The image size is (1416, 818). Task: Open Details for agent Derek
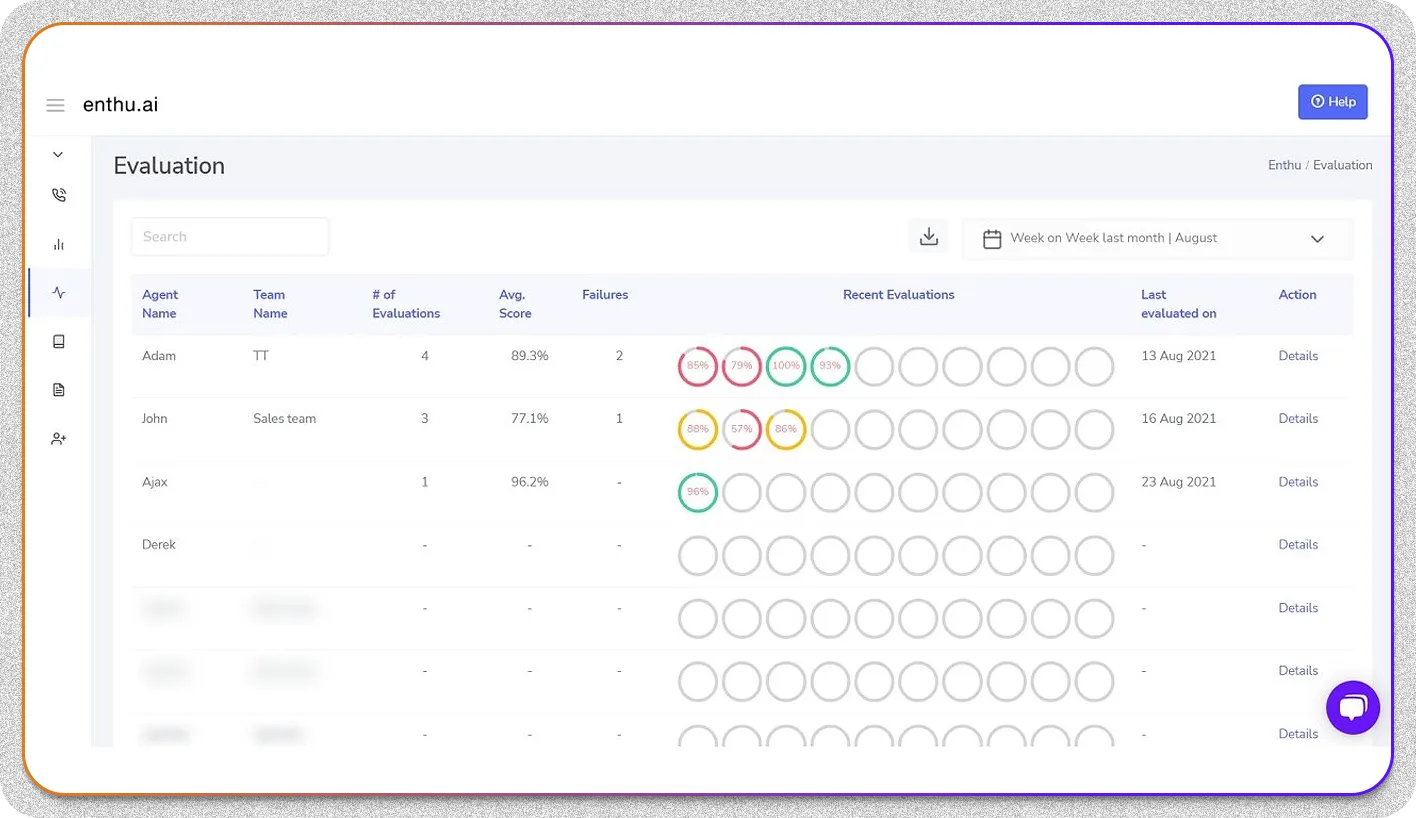[1298, 545]
